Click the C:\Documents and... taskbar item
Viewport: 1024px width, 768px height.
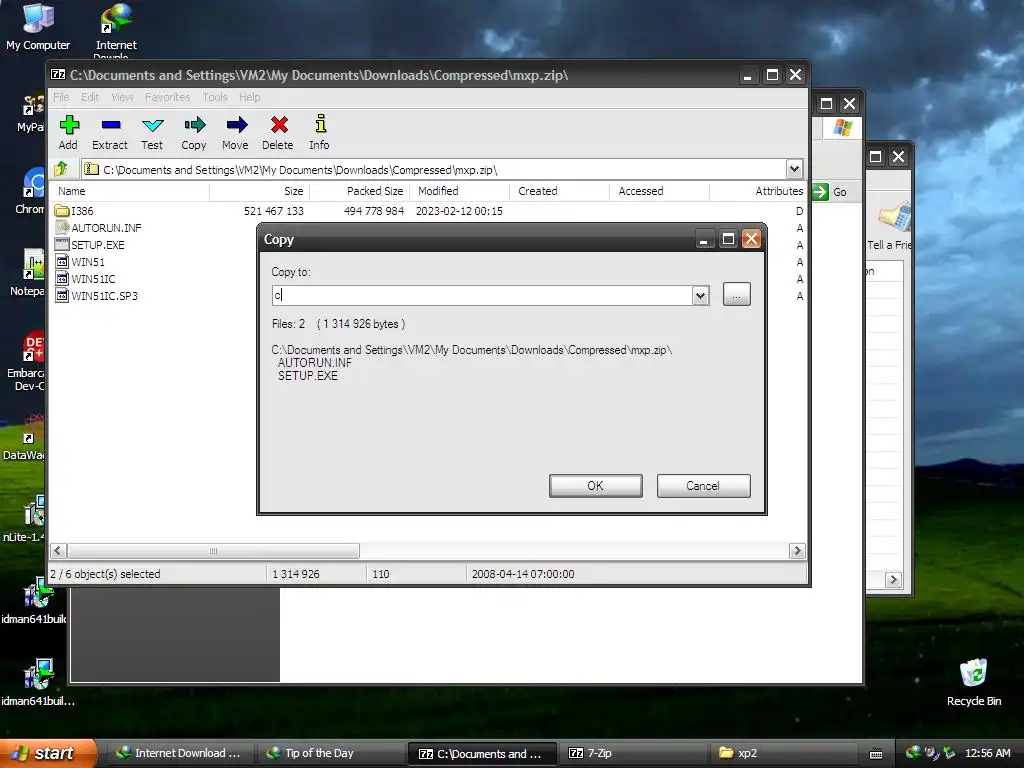[x=483, y=754]
